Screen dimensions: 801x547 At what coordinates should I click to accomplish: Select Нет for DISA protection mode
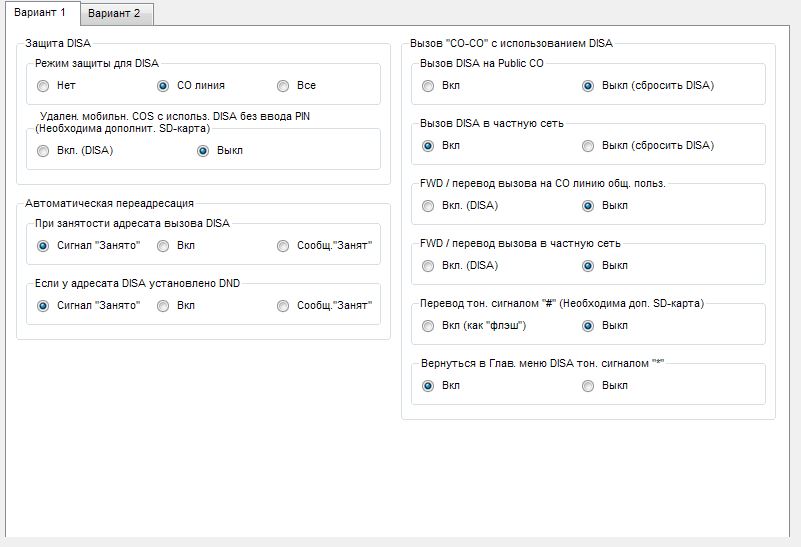coord(43,86)
